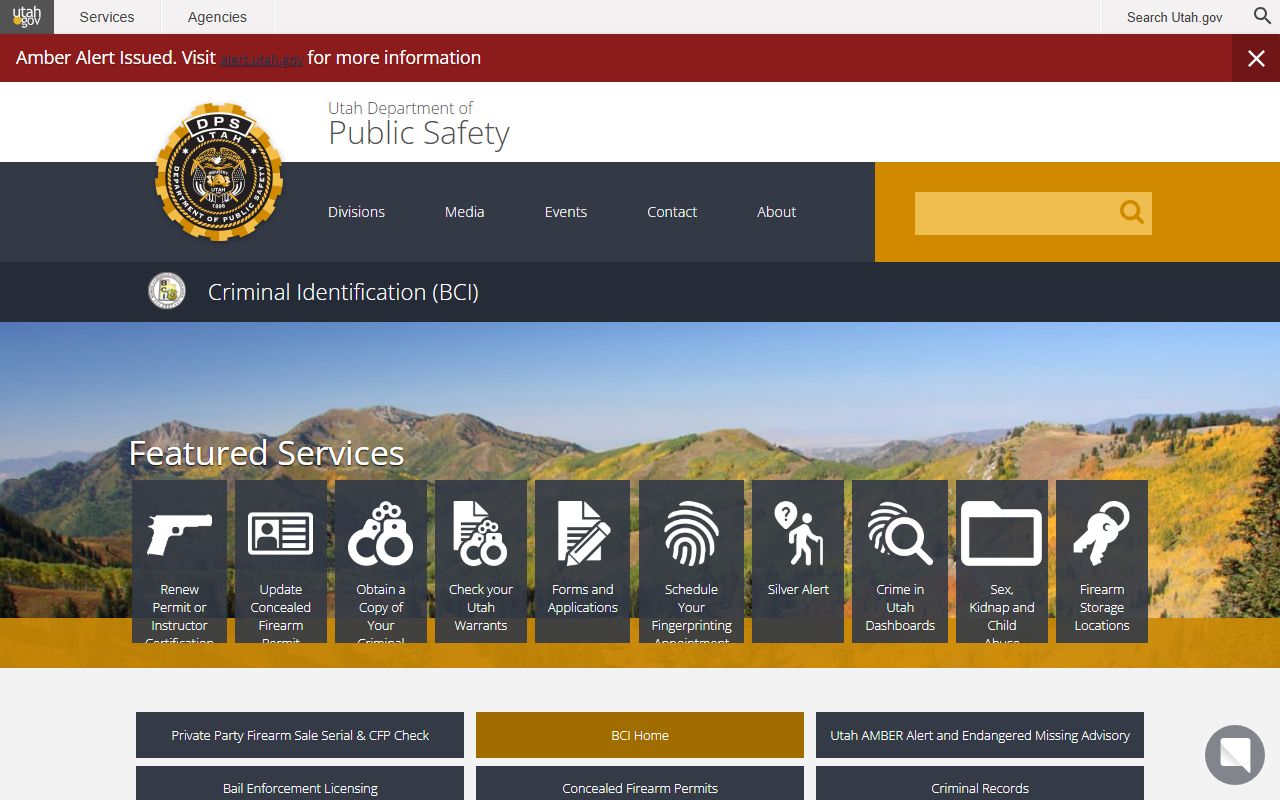Image resolution: width=1280 pixels, height=800 pixels.
Task: Open the chat bubble widget
Action: (x=1235, y=755)
